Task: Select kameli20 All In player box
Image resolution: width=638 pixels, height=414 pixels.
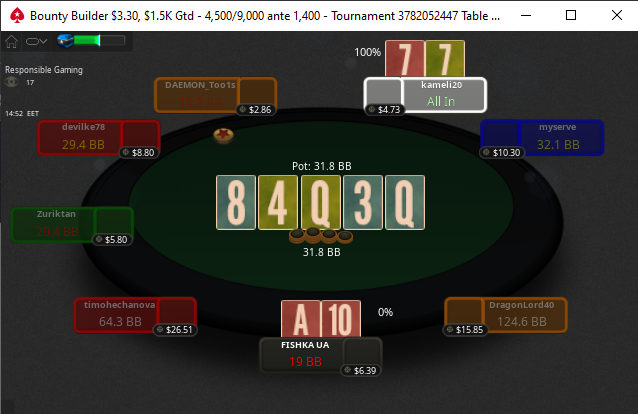Action: (x=425, y=94)
